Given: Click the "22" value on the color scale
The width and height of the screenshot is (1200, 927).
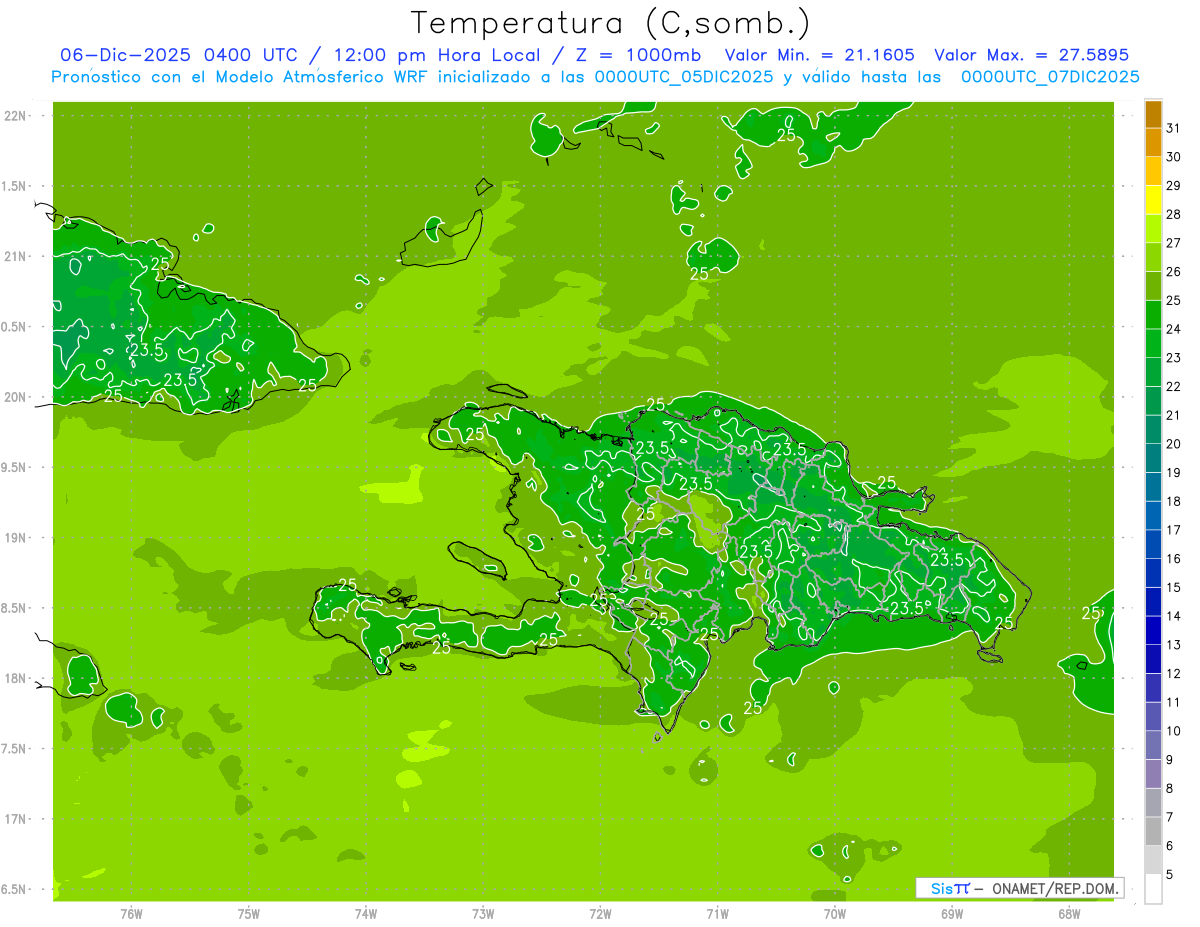Looking at the screenshot, I should point(1173,387).
